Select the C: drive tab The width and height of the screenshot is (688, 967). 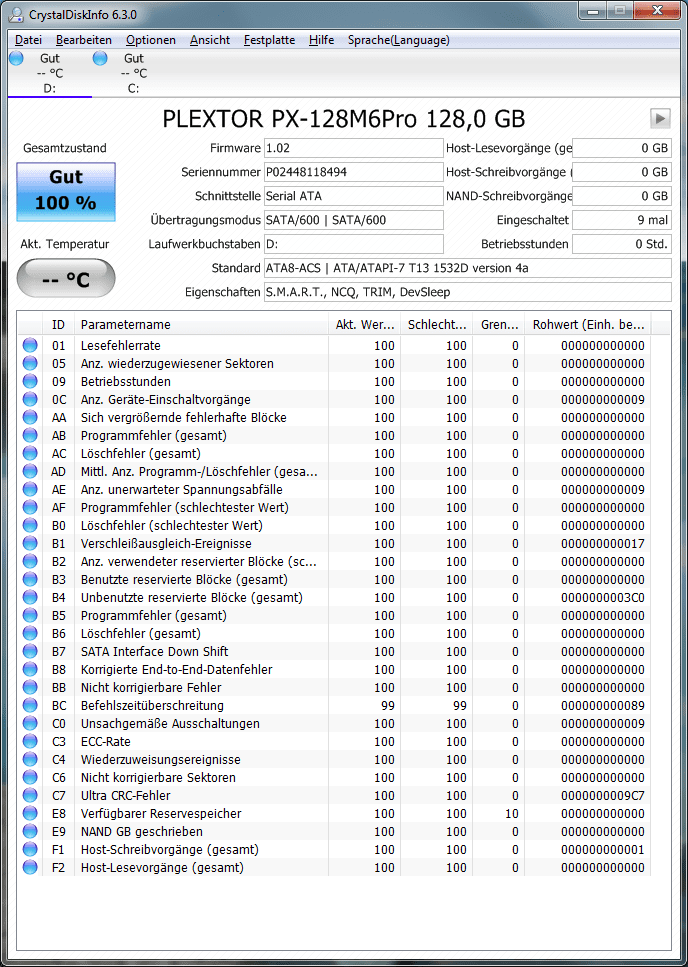point(133,73)
